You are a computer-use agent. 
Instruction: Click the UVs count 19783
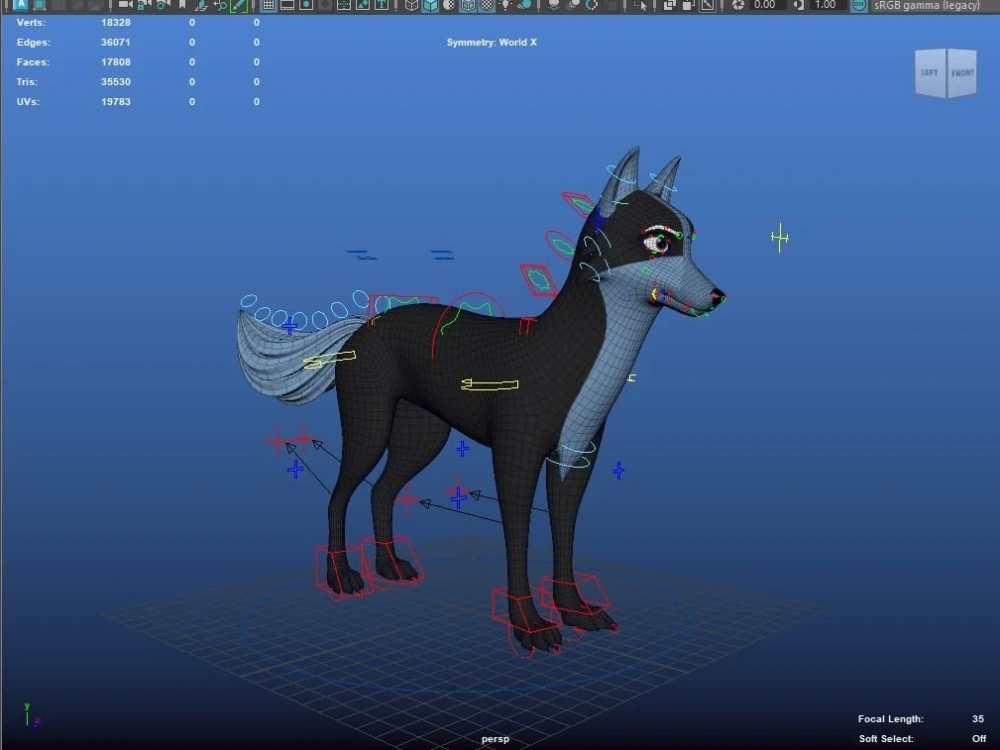tap(115, 101)
